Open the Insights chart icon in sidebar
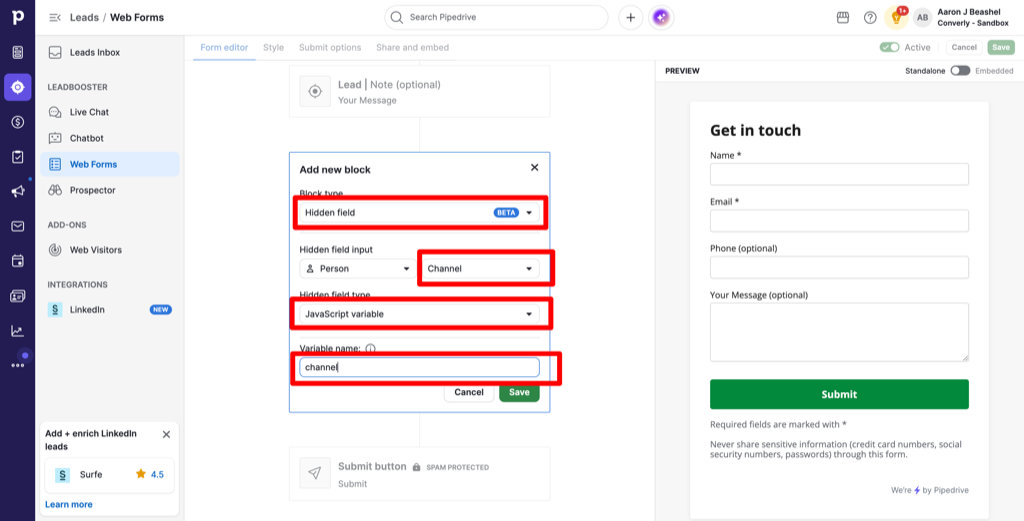Screen dimensions: 1024x521 18,331
